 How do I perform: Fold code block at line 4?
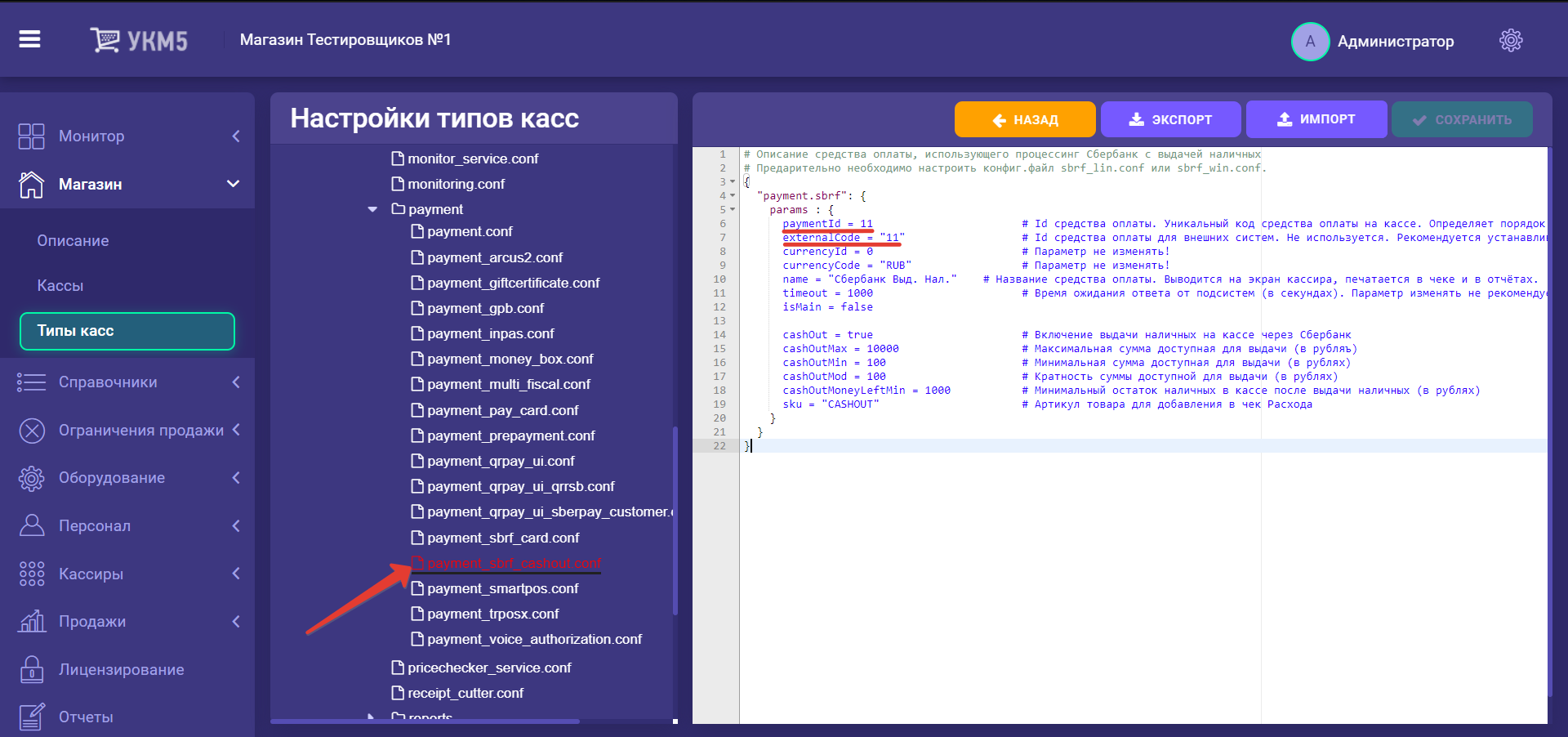coord(733,196)
